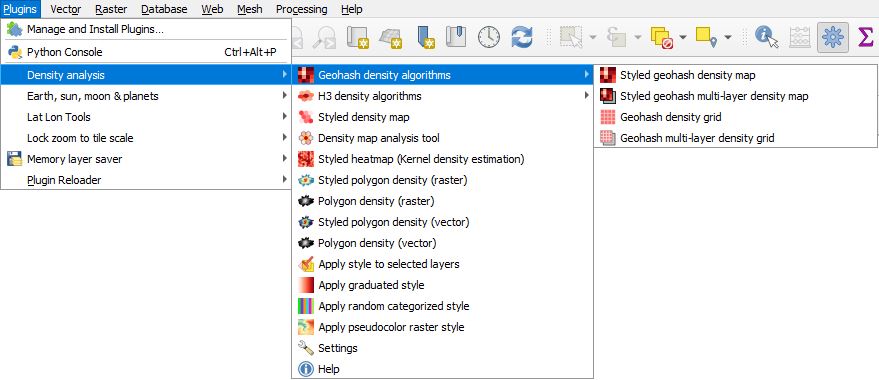Click the H3 density algorithms hexagon icon

(x=306, y=96)
